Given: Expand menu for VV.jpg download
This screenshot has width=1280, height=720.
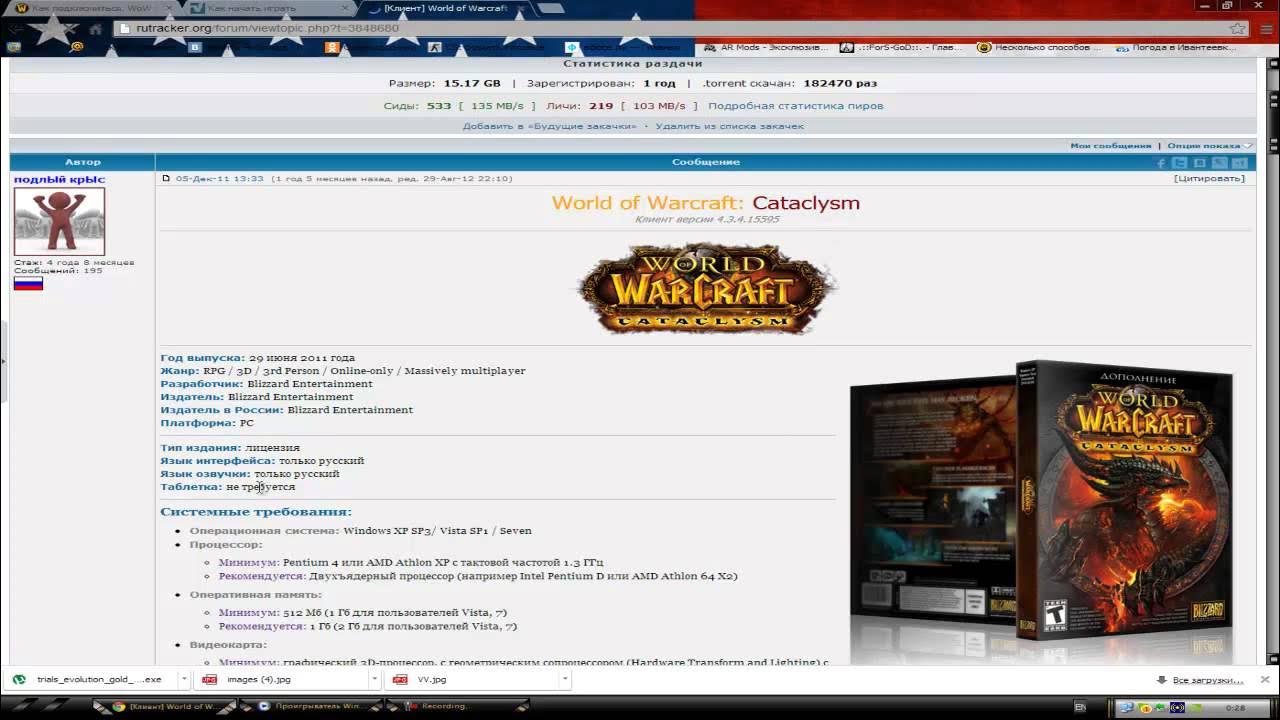Looking at the screenshot, I should pos(565,679).
